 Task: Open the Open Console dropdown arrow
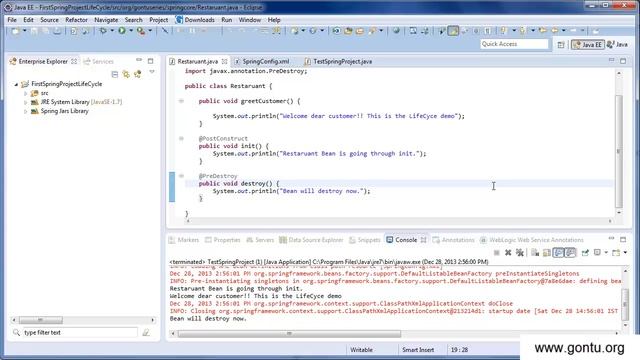click(625, 253)
